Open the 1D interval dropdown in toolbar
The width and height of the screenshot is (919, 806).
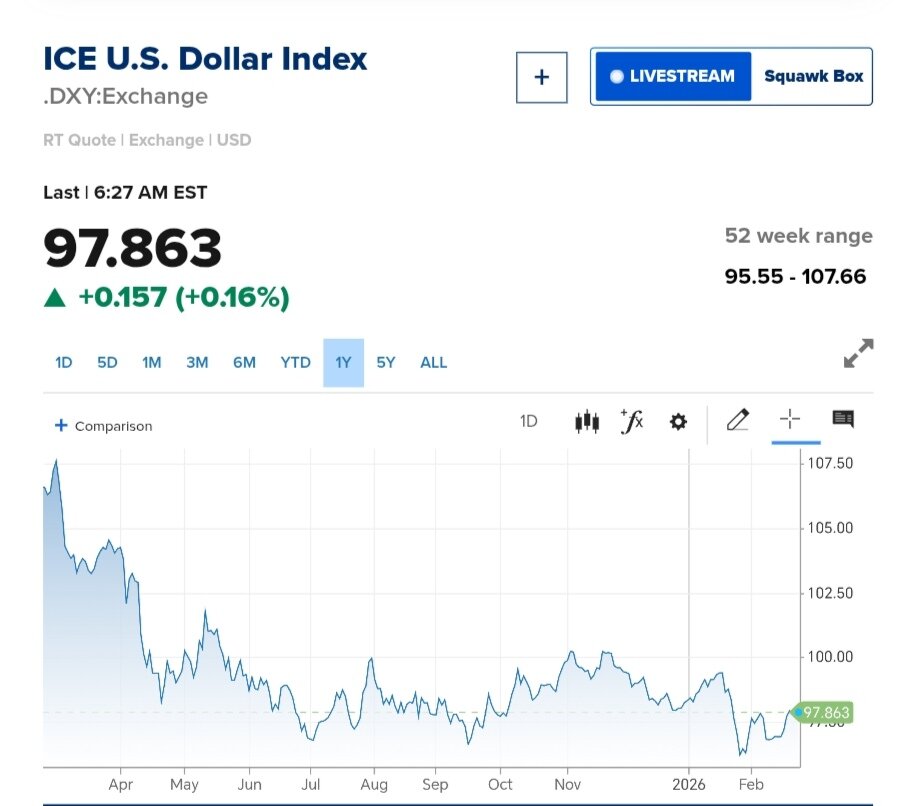[529, 422]
